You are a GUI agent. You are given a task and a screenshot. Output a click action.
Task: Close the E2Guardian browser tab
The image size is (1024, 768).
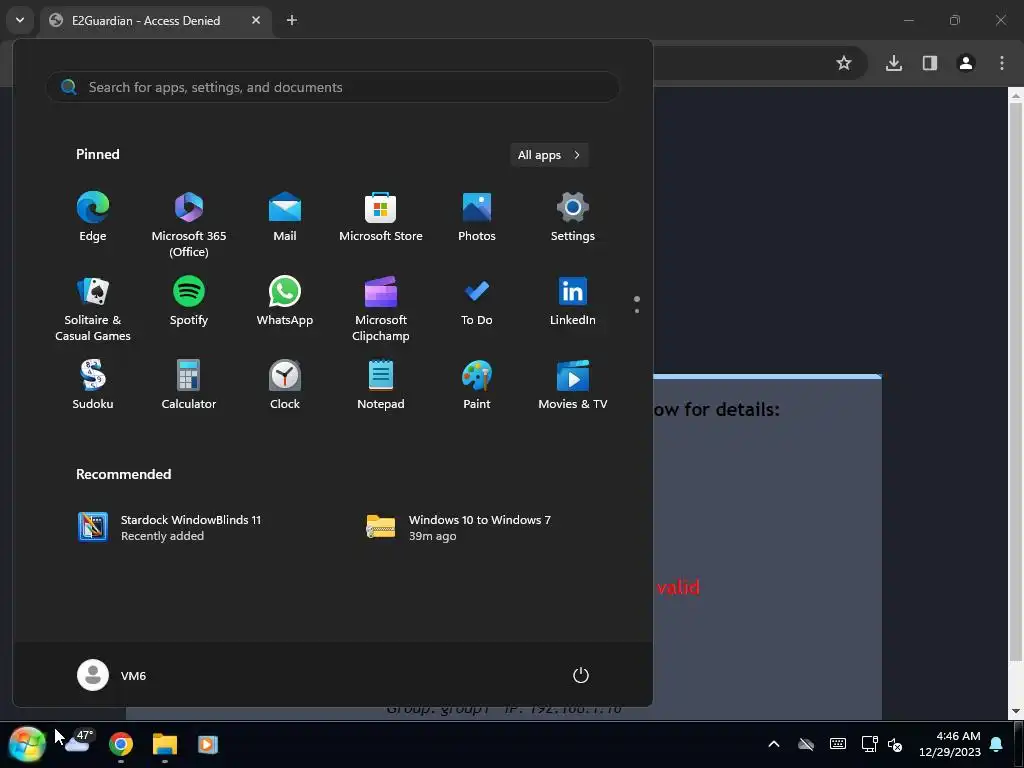click(x=256, y=20)
